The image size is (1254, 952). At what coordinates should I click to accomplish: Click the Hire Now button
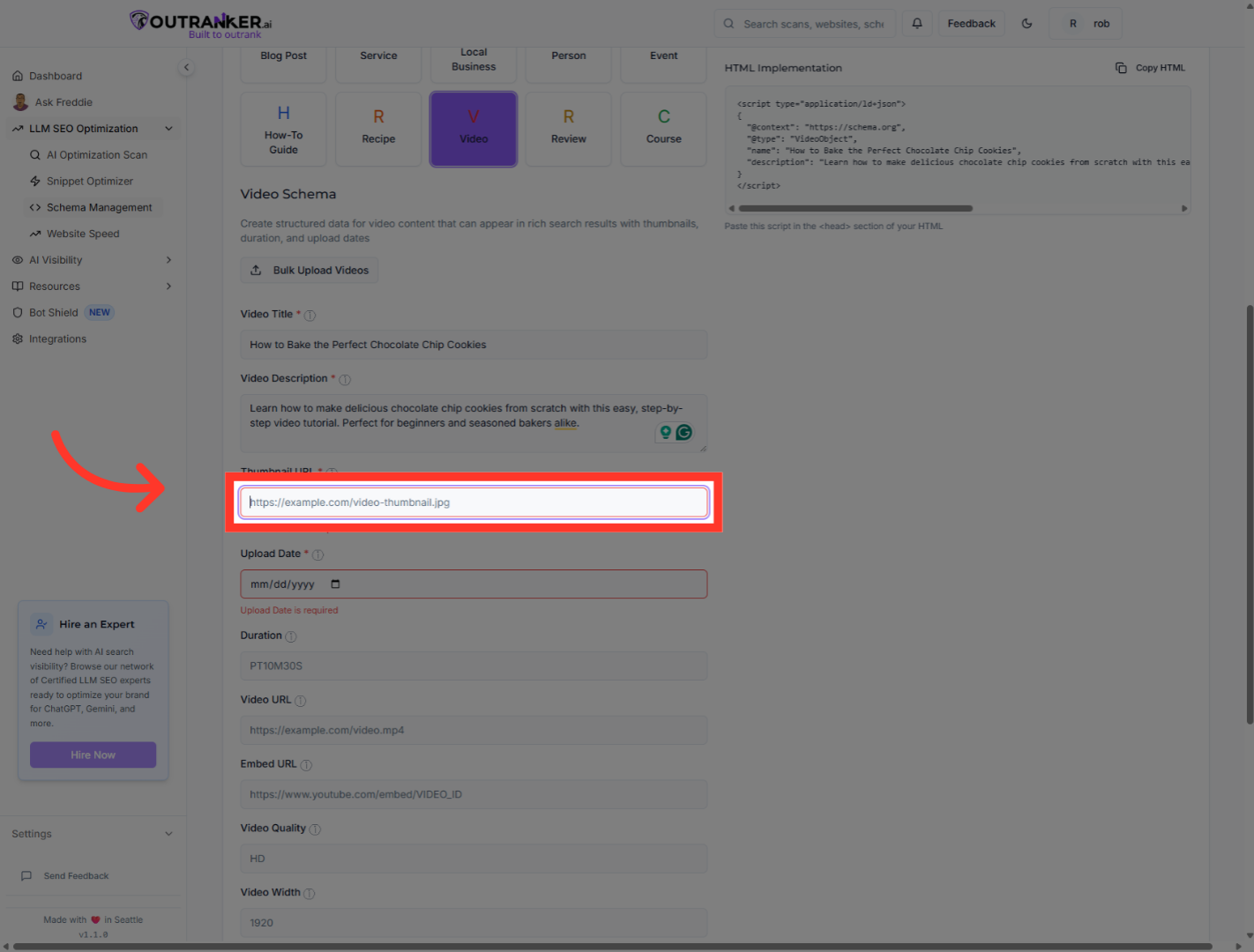coord(93,755)
